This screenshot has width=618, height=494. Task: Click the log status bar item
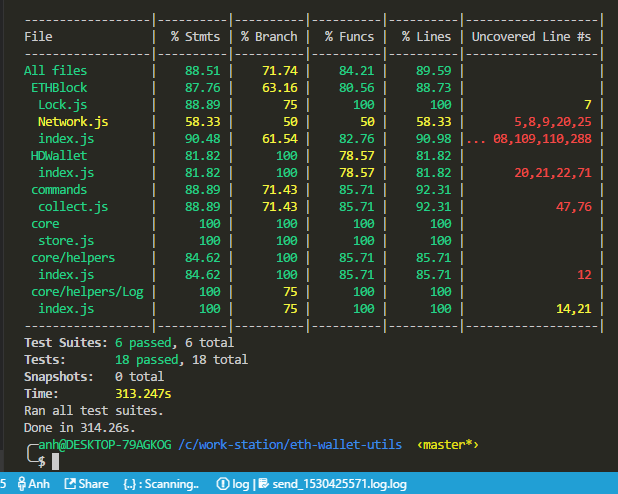point(233,484)
